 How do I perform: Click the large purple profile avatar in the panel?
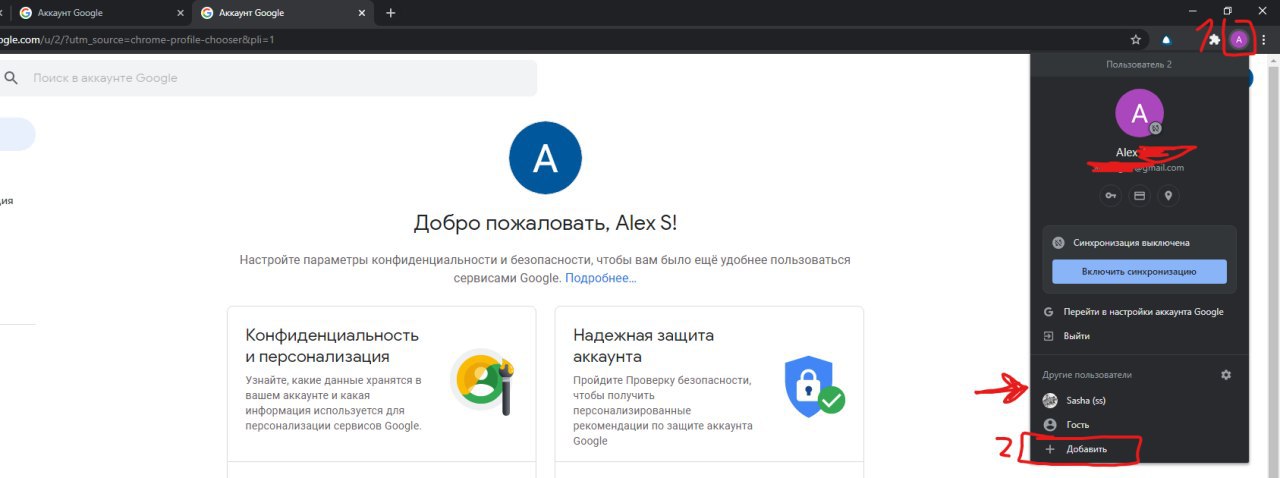point(1139,114)
